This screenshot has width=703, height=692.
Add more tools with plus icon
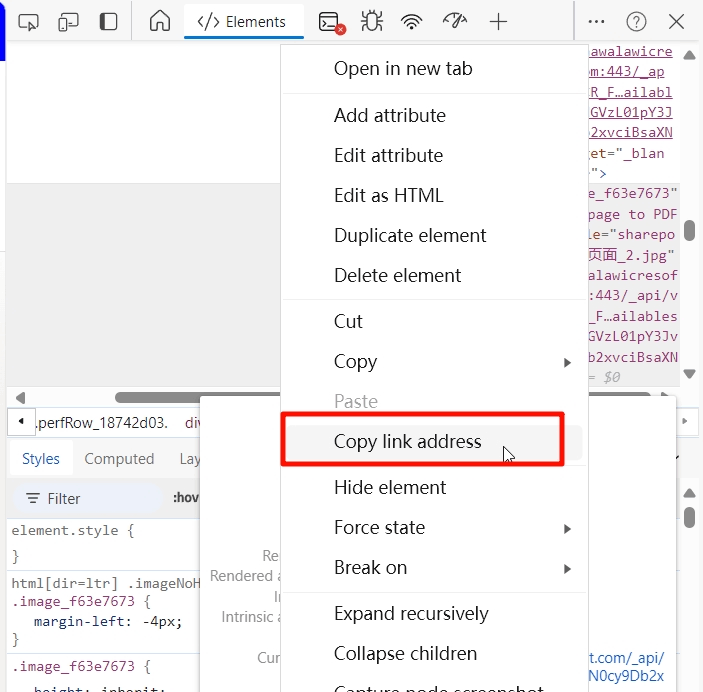tap(498, 22)
